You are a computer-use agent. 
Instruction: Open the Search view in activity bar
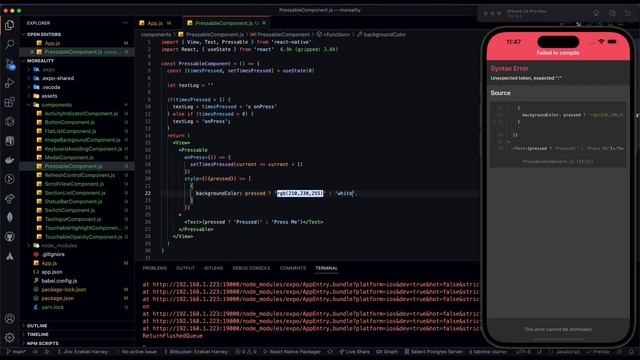[x=9, y=44]
